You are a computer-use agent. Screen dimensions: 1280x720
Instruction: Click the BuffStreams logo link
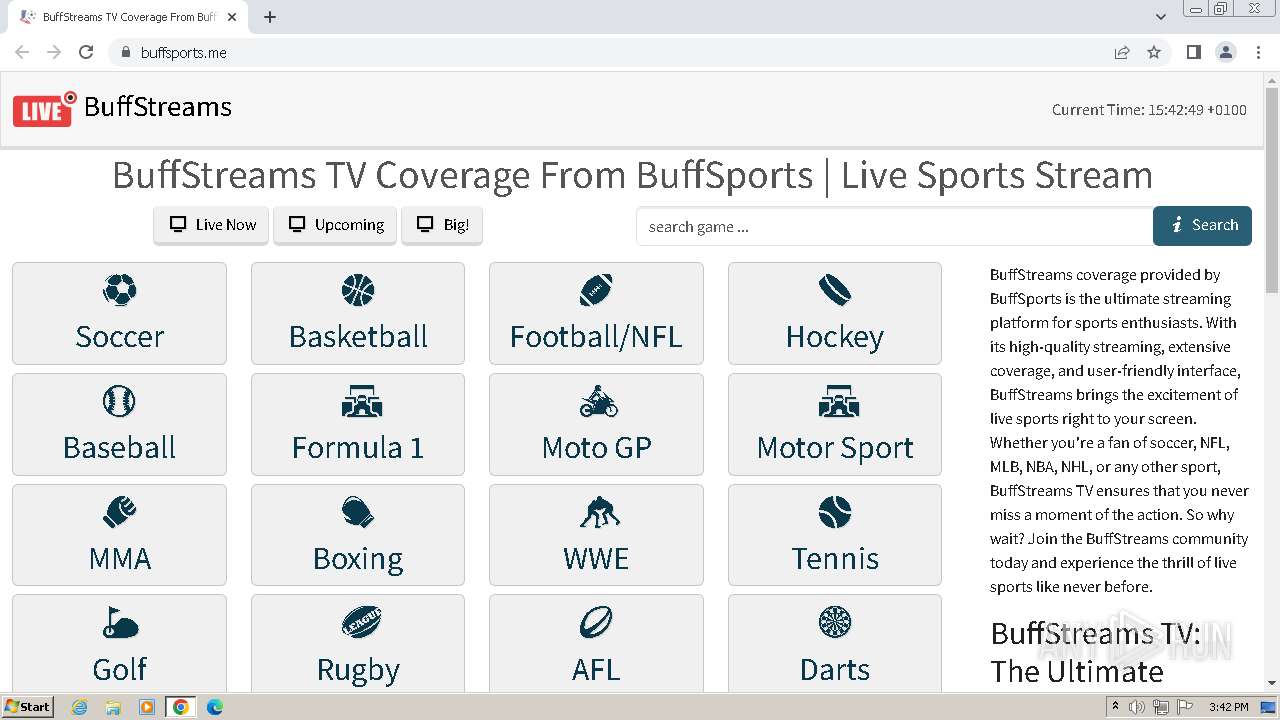pyautogui.click(x=122, y=108)
